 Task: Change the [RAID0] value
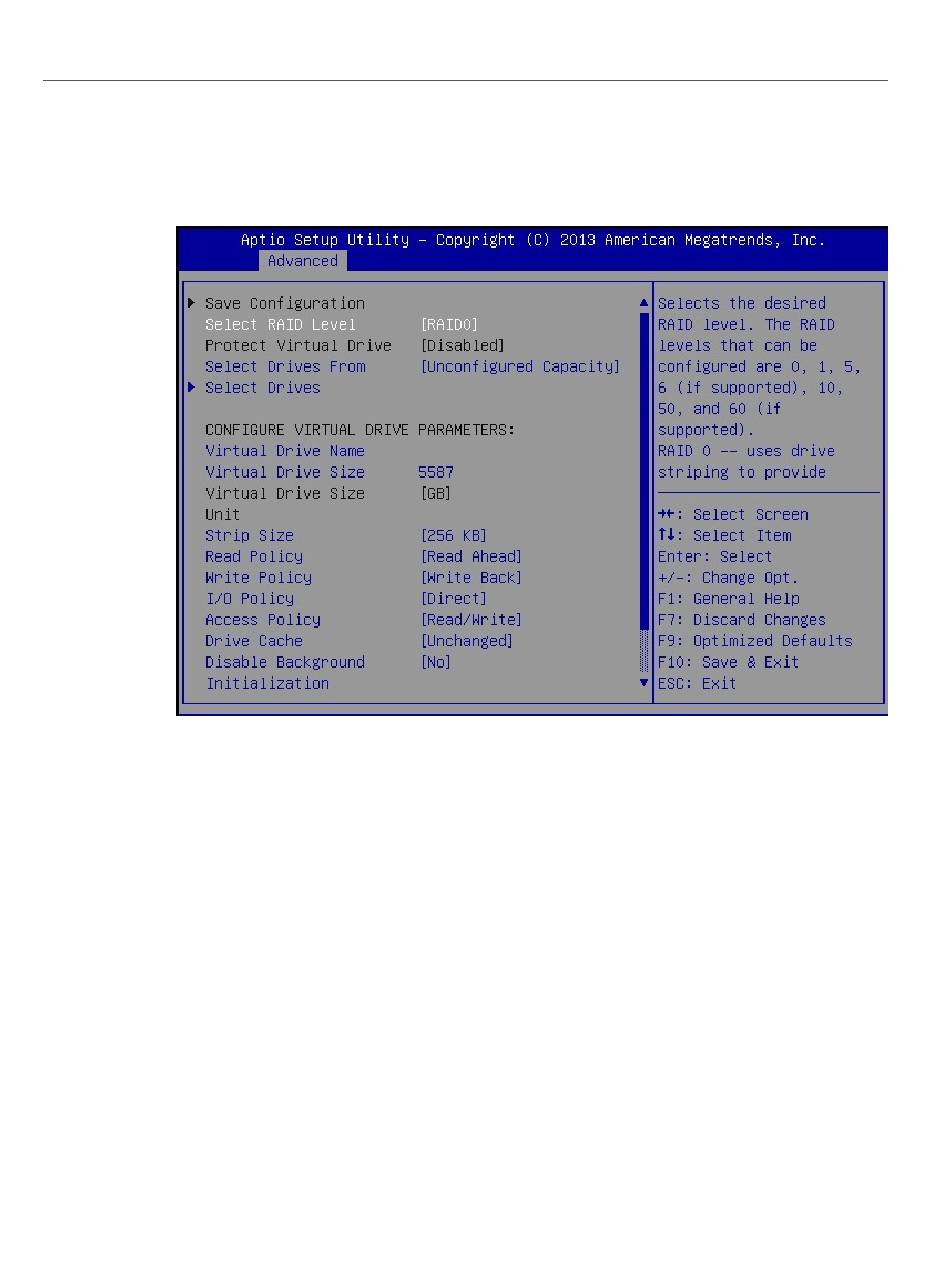click(449, 324)
